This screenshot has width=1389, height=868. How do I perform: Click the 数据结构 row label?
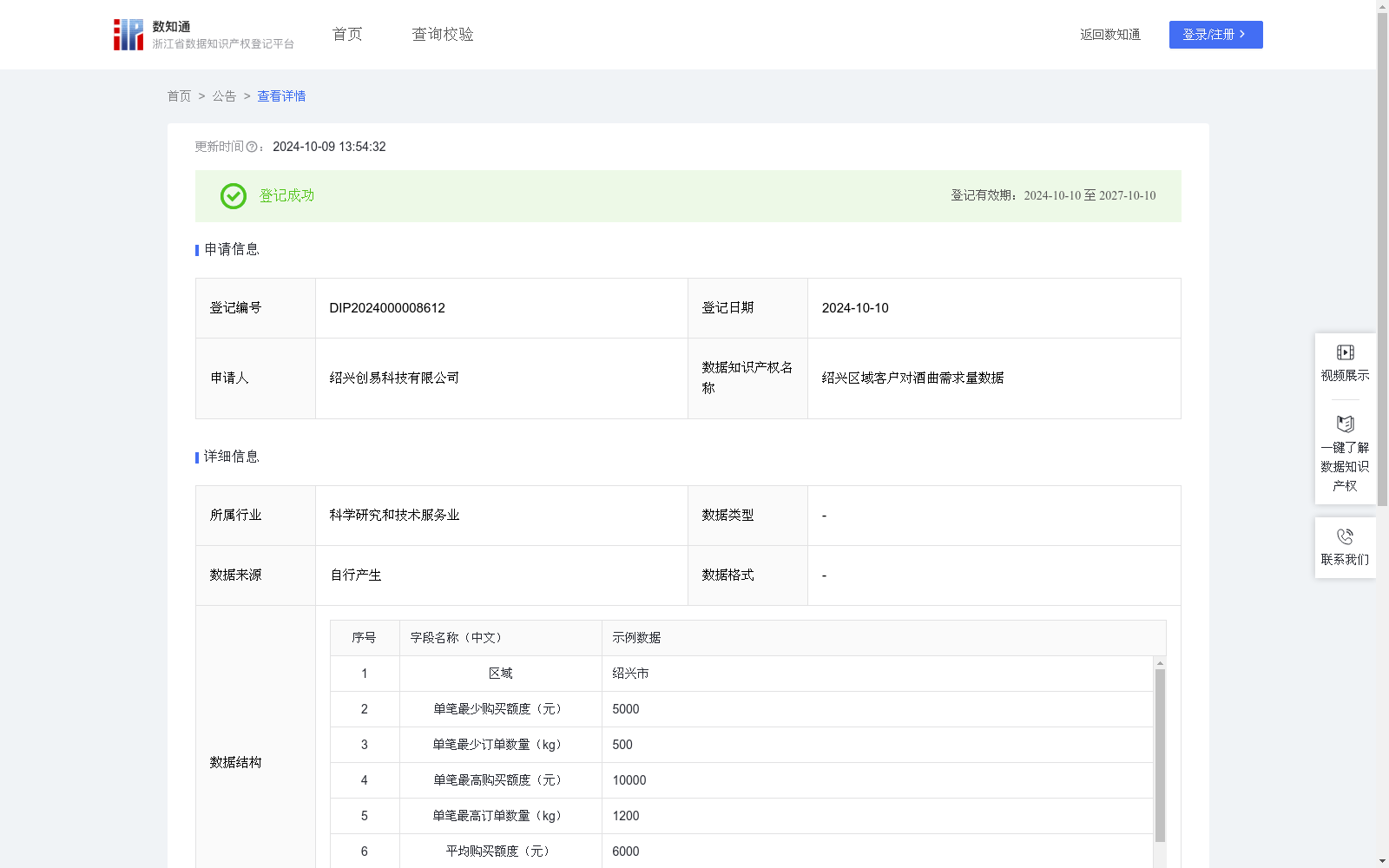coord(235,763)
